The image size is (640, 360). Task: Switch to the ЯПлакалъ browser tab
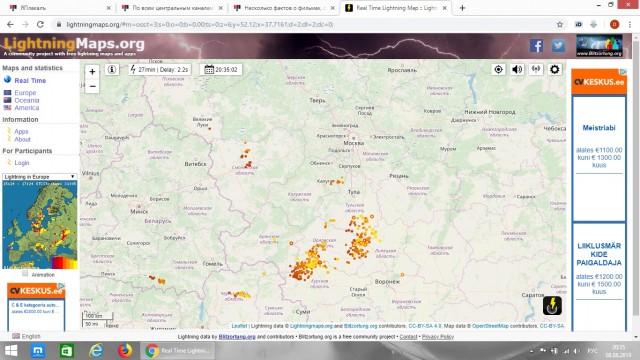pos(60,8)
